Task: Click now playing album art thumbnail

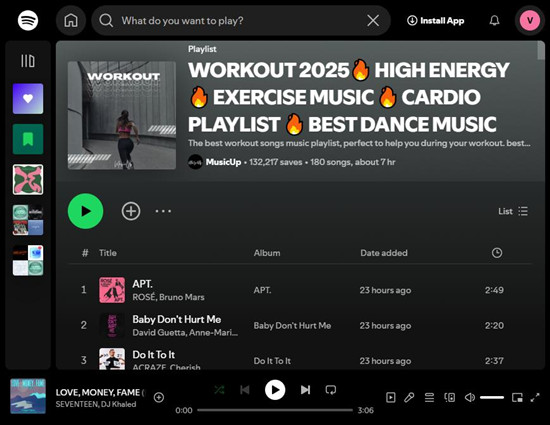Action: click(x=28, y=396)
